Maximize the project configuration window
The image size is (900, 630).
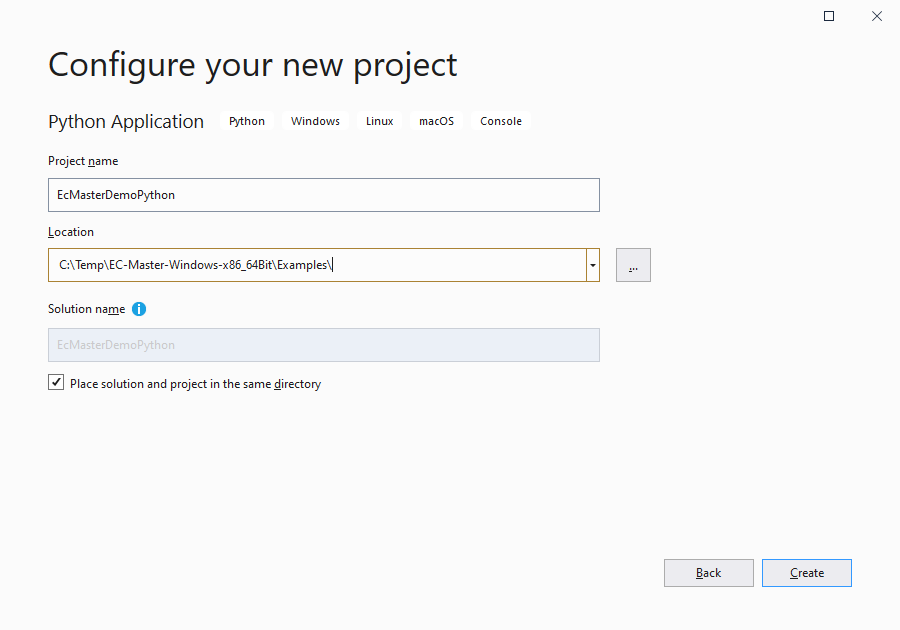click(x=829, y=16)
